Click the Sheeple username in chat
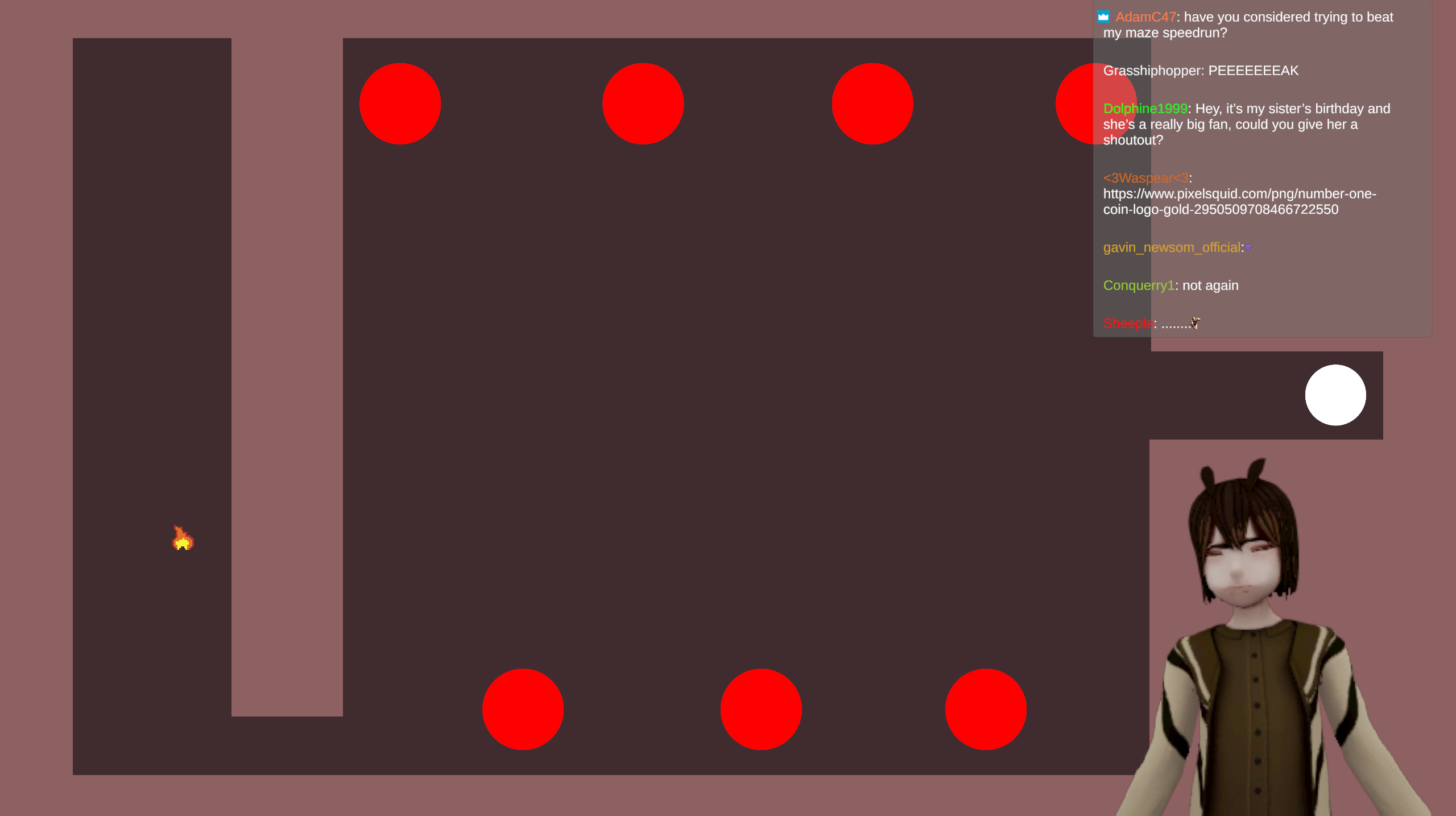 click(x=1127, y=324)
